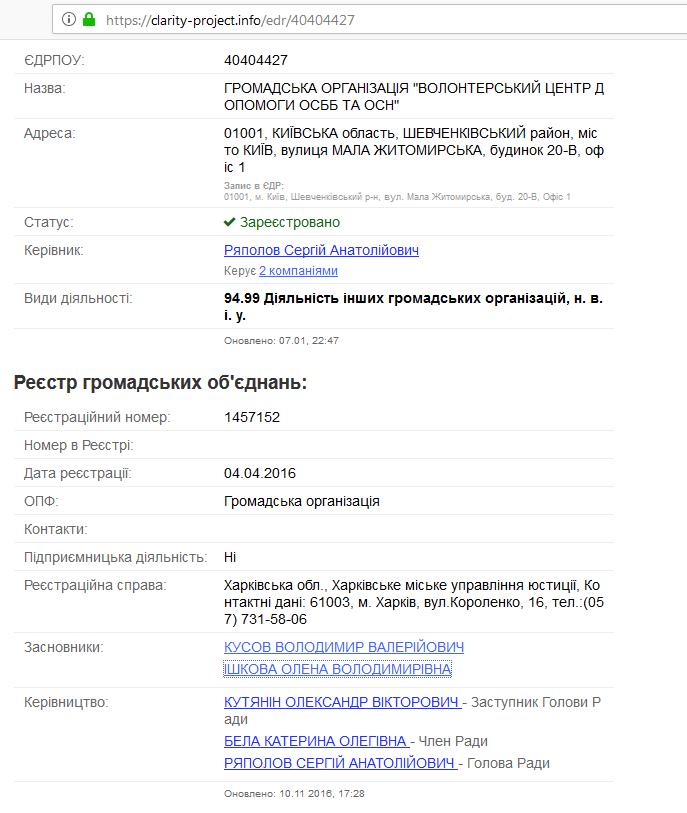
Task: Click founder link КУСОВ ВОЛОДИМИР ВАЛЕРІЙОВИЧ
Action: tap(345, 647)
